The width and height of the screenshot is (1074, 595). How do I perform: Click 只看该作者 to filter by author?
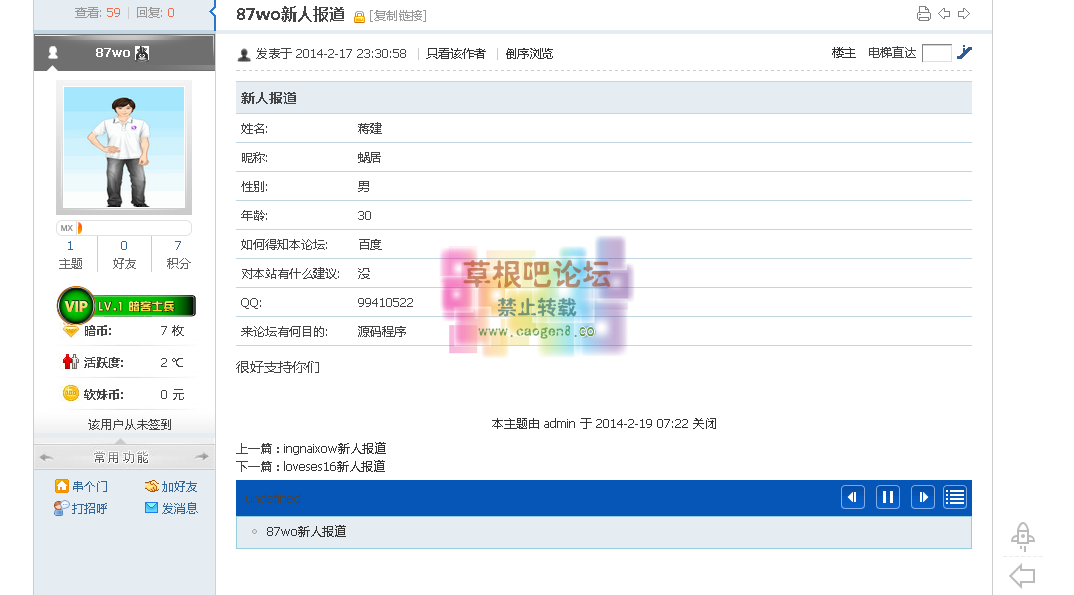tap(456, 54)
